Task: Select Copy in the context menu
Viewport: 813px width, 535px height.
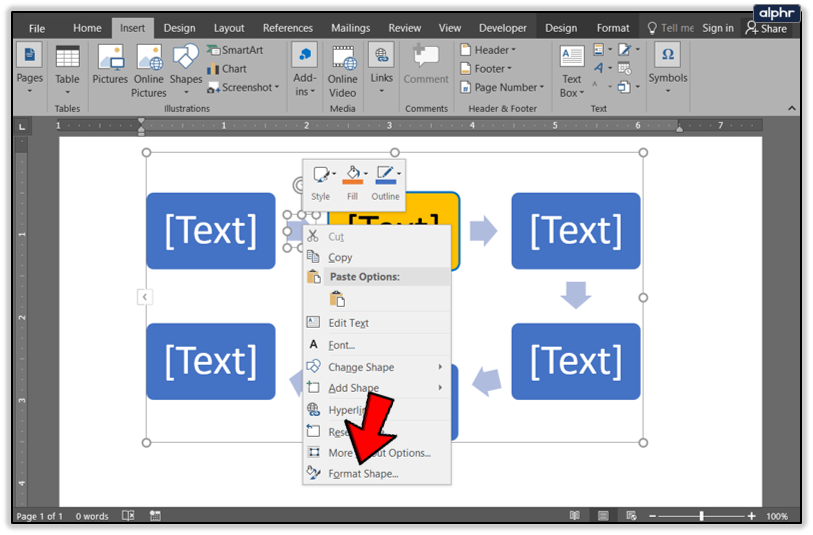Action: point(340,258)
